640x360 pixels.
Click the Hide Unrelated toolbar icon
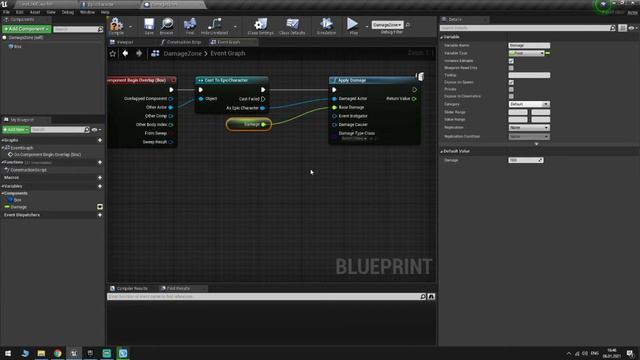[x=215, y=25]
